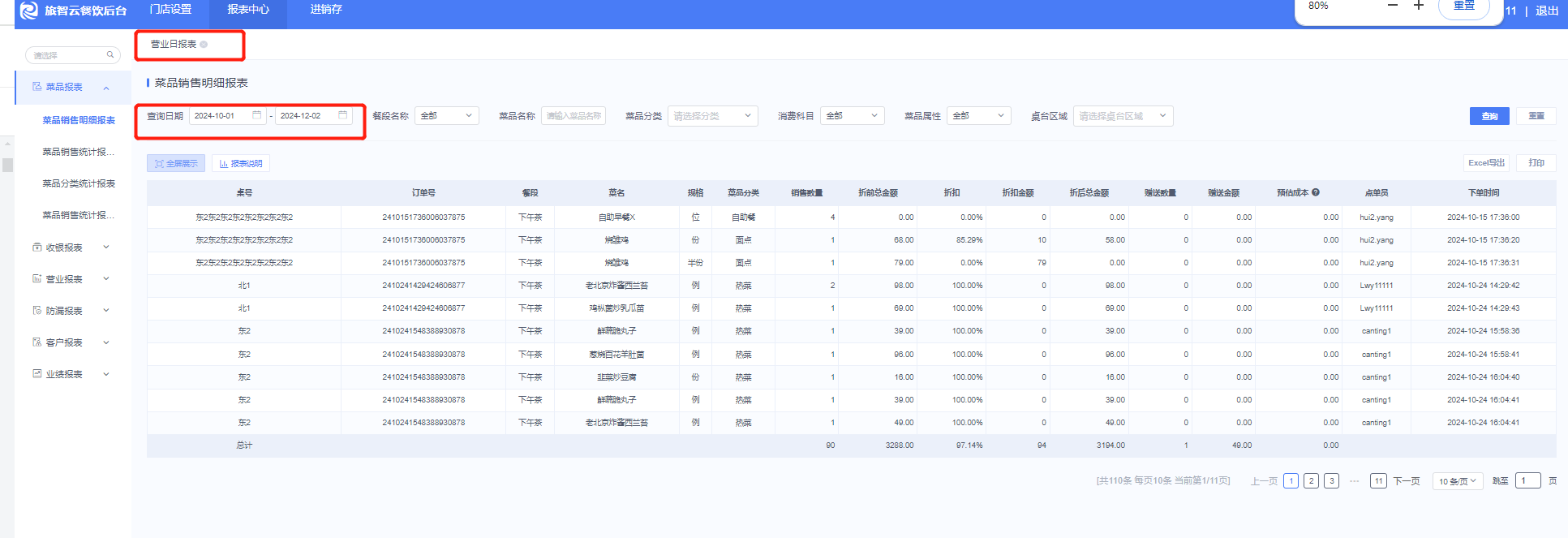
Task: Go to page 11 in pagination
Action: [1378, 481]
